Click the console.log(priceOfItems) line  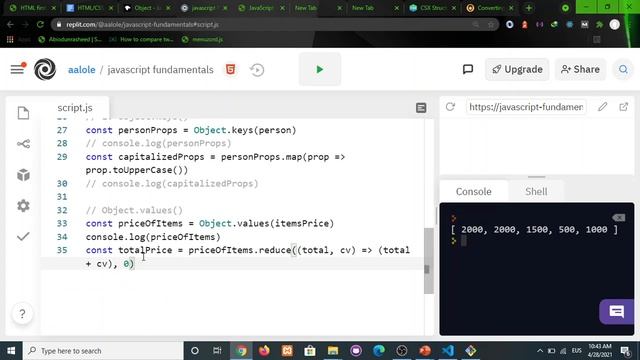tap(153, 237)
